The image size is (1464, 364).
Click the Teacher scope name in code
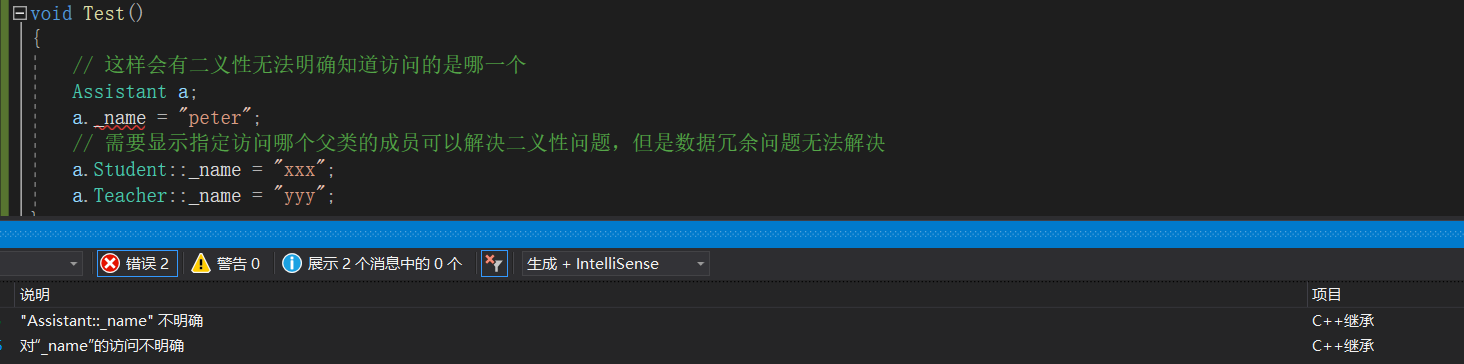tap(130, 196)
